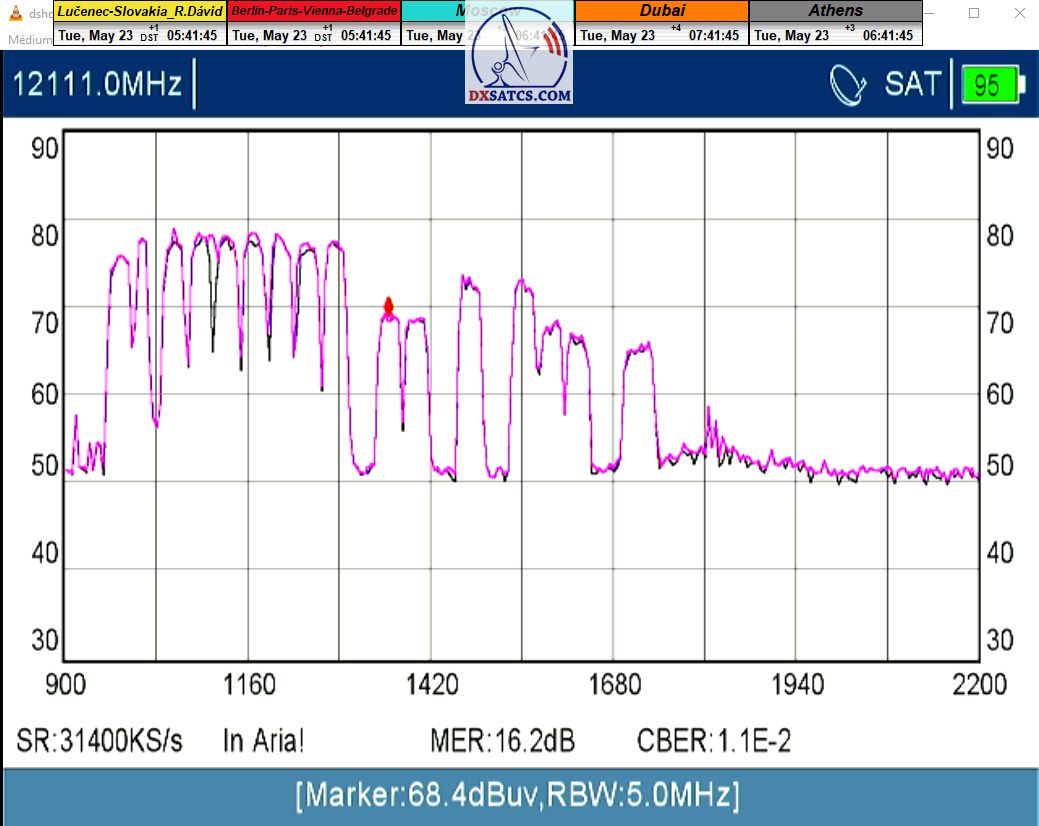Click the SR:31400KS/s symbol rate readout

coord(100,741)
